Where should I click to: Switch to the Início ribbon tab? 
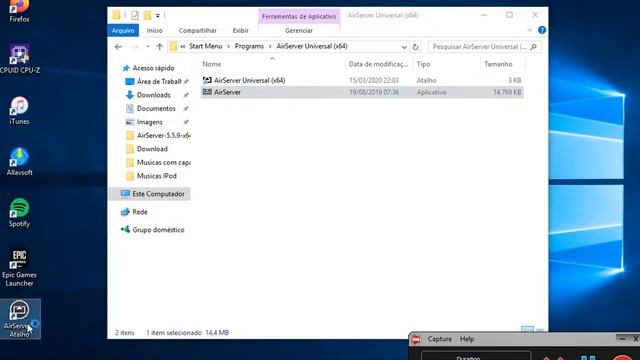(154, 31)
